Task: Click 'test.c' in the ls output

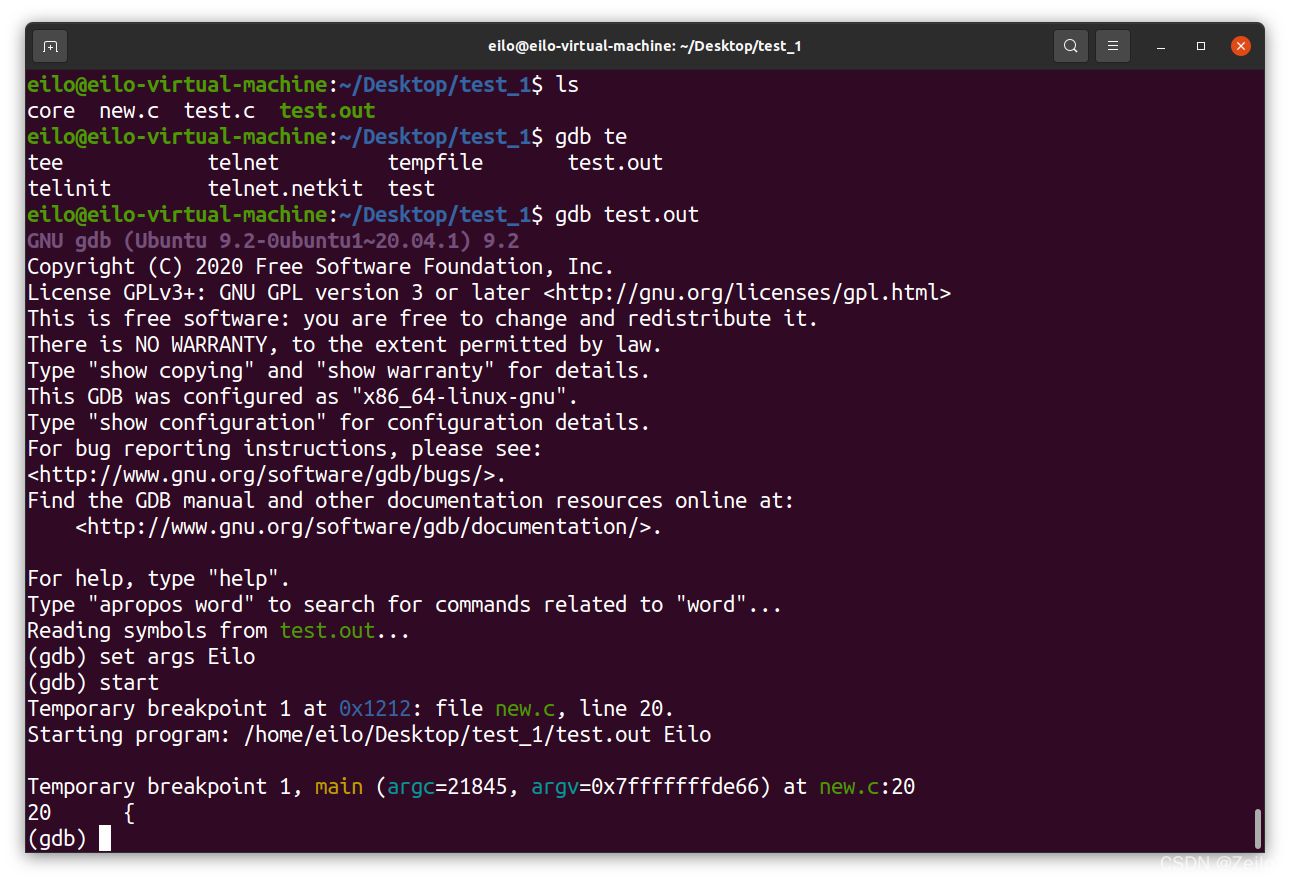Action: 219,111
